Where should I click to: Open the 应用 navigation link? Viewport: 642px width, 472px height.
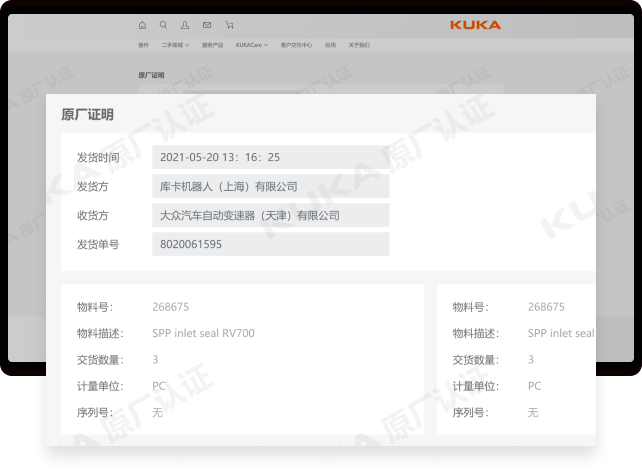point(330,45)
